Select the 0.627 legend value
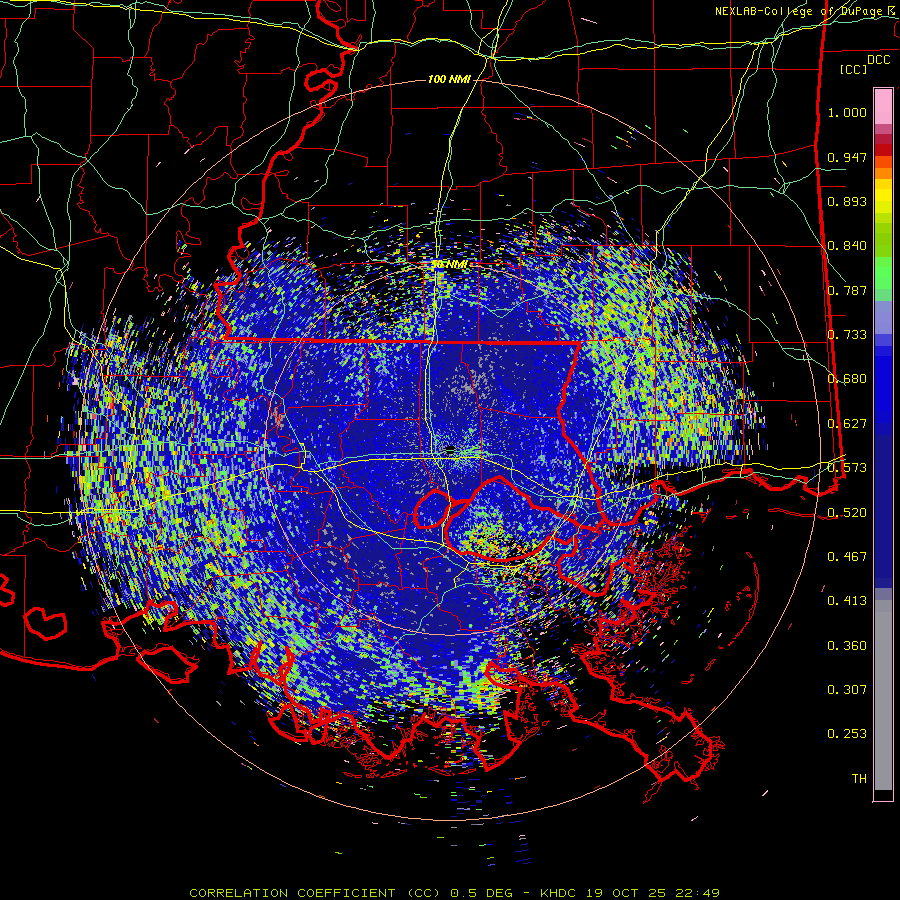The height and width of the screenshot is (900, 900). point(847,424)
